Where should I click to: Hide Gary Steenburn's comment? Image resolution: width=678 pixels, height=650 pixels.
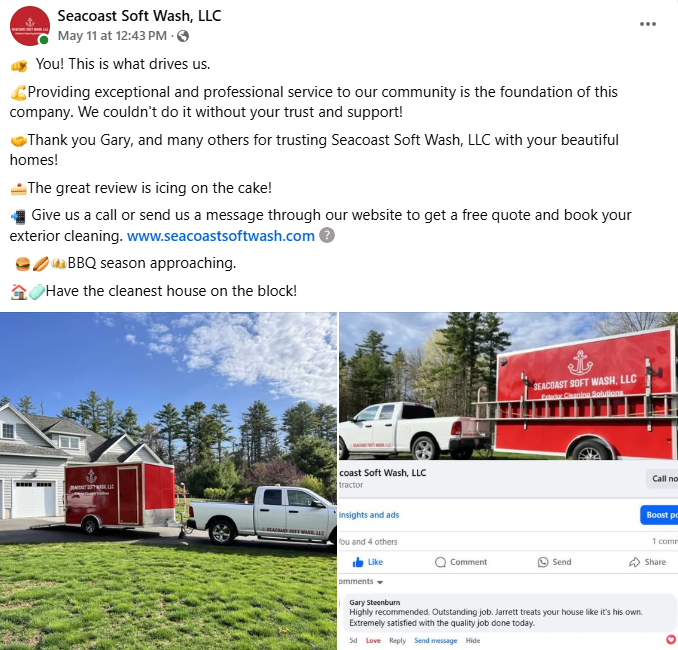473,640
